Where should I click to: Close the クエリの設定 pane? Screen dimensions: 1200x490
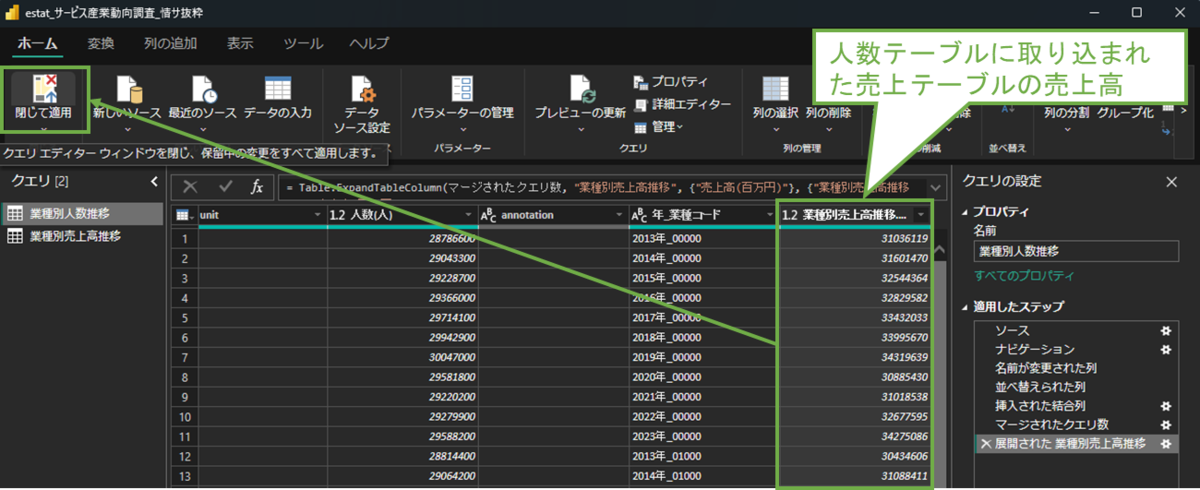[x=1172, y=181]
